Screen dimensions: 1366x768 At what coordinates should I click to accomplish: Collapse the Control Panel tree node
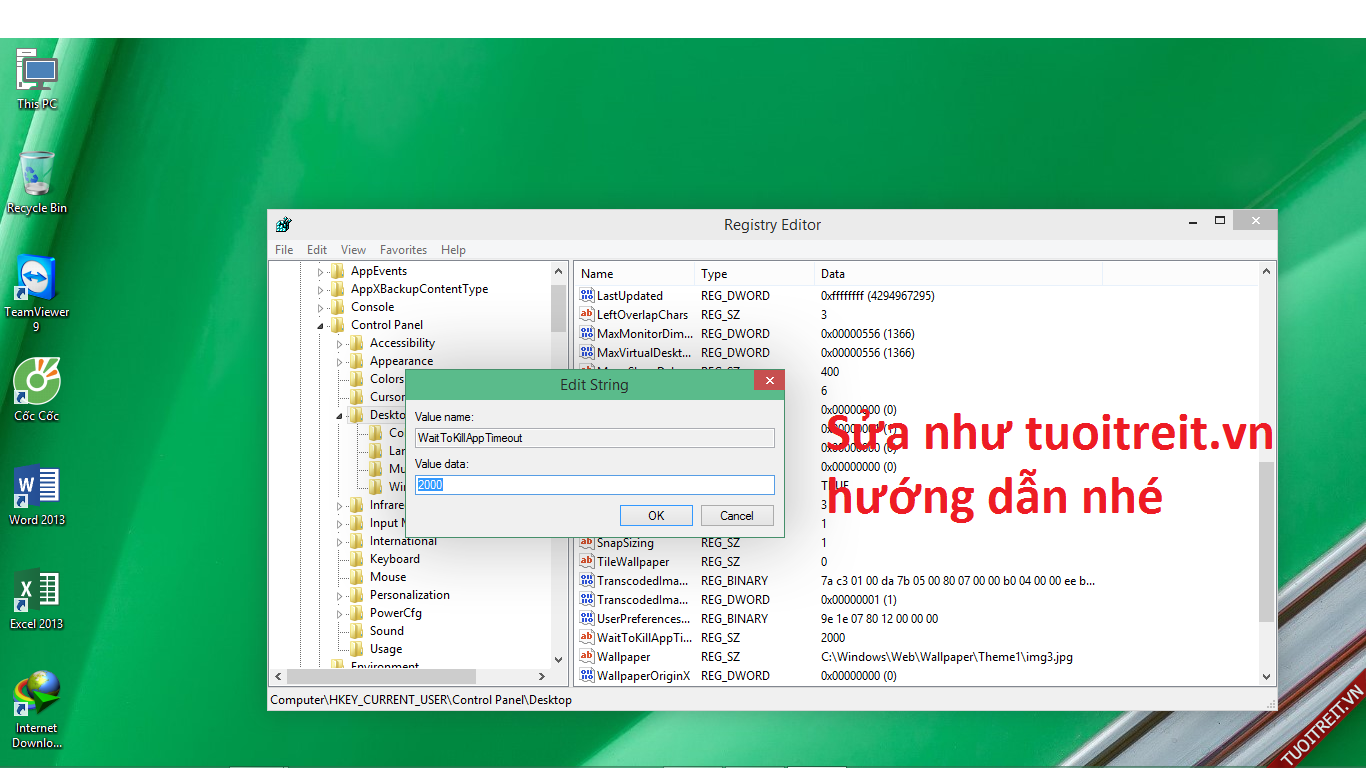coord(321,326)
